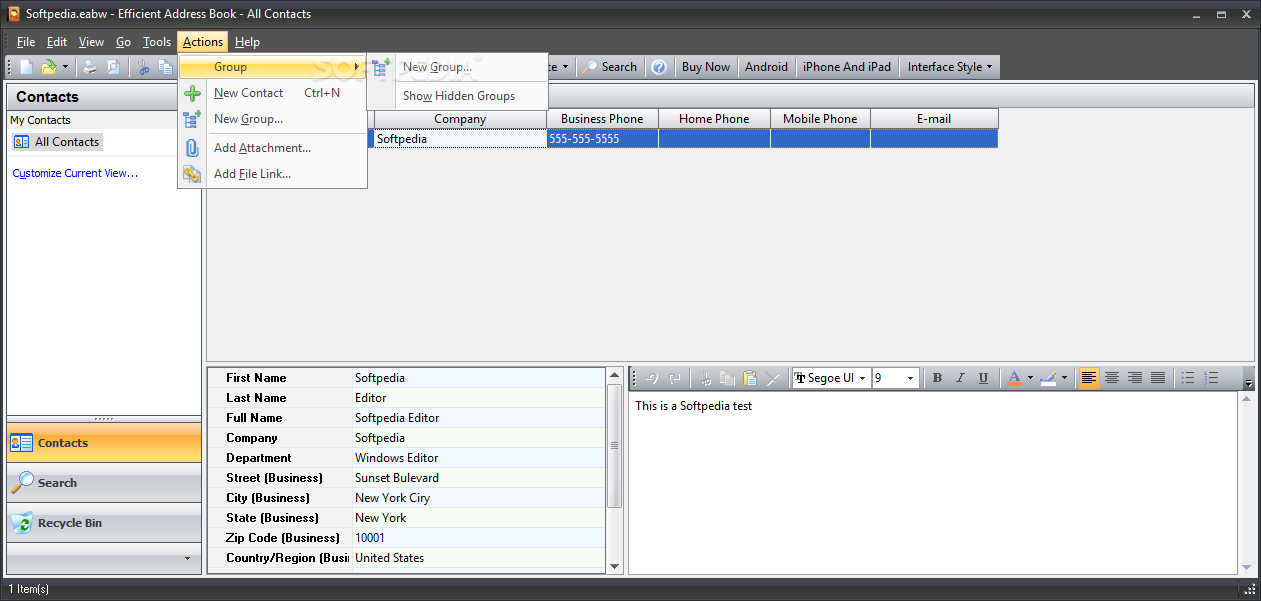The image size is (1261, 601).
Task: Click the Open folder toolbar icon
Action: coord(49,67)
